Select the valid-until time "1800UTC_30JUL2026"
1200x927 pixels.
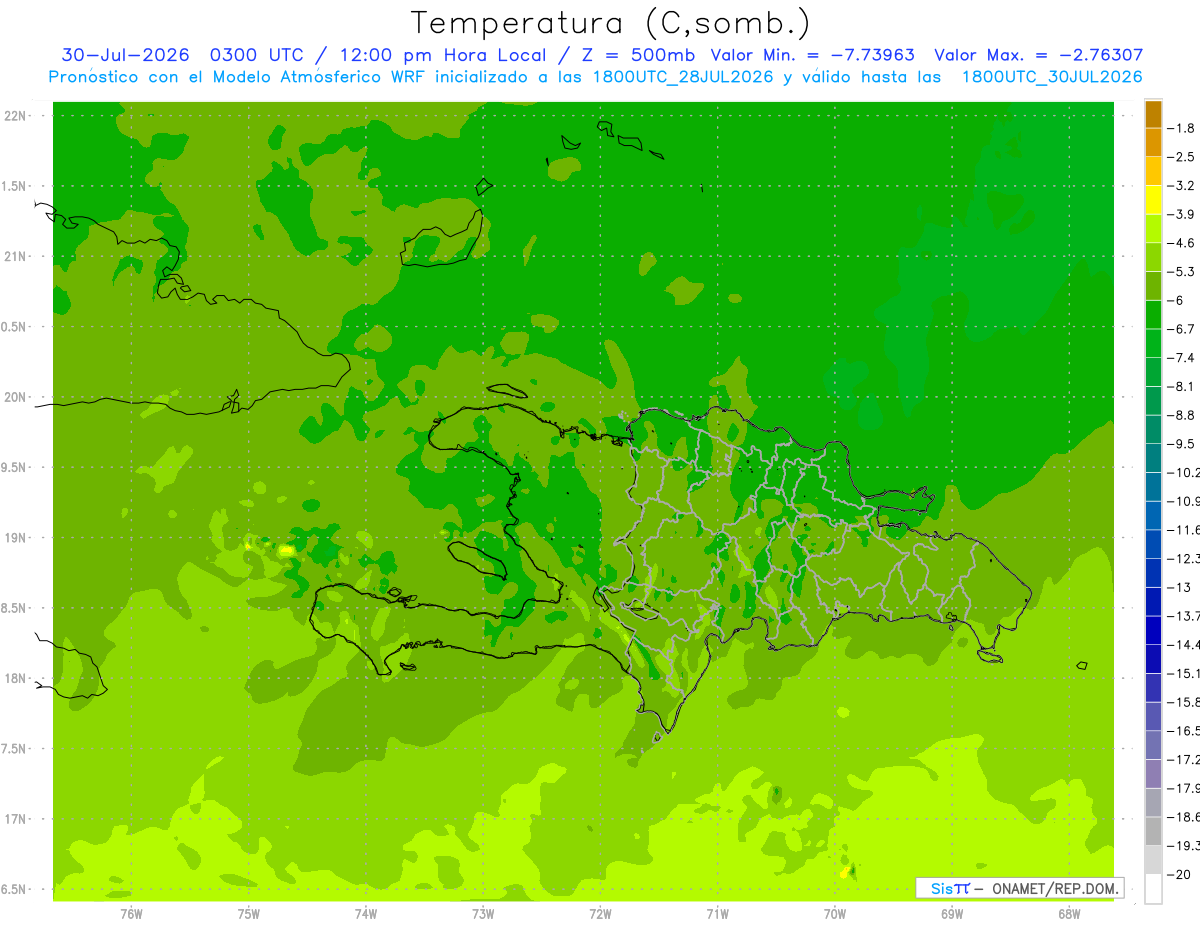[x=1052, y=77]
